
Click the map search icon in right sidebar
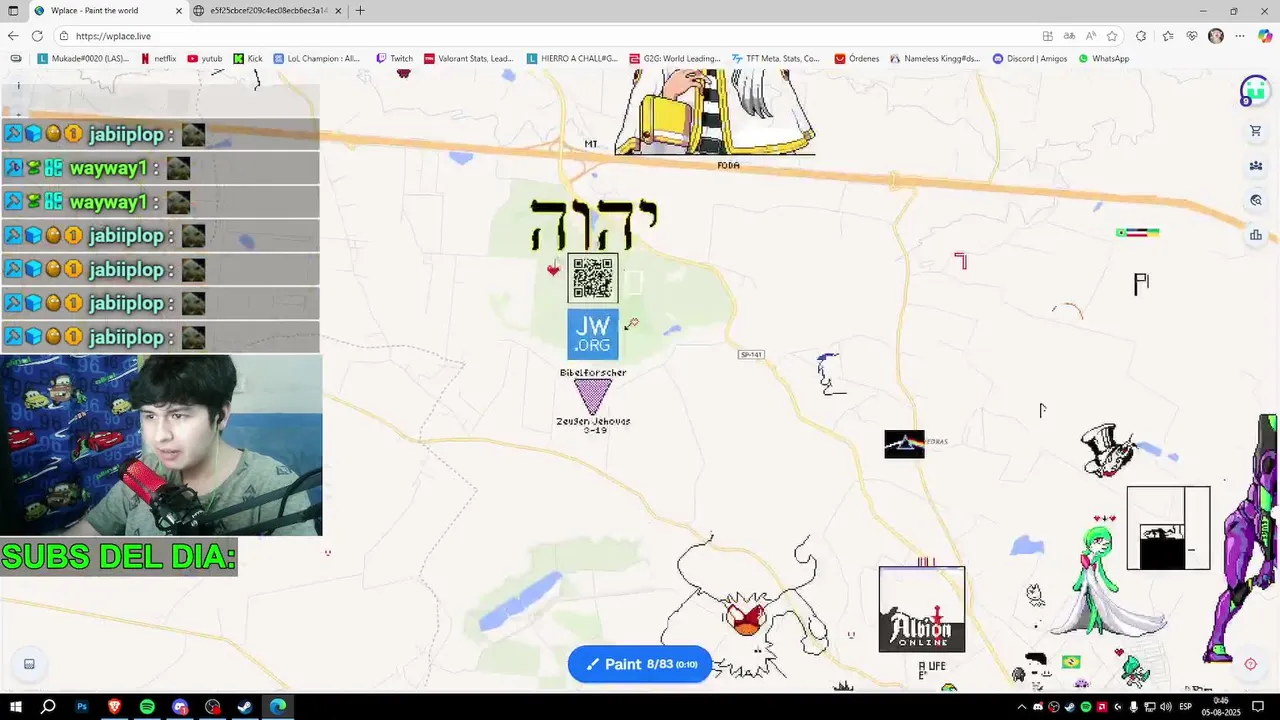[1256, 200]
